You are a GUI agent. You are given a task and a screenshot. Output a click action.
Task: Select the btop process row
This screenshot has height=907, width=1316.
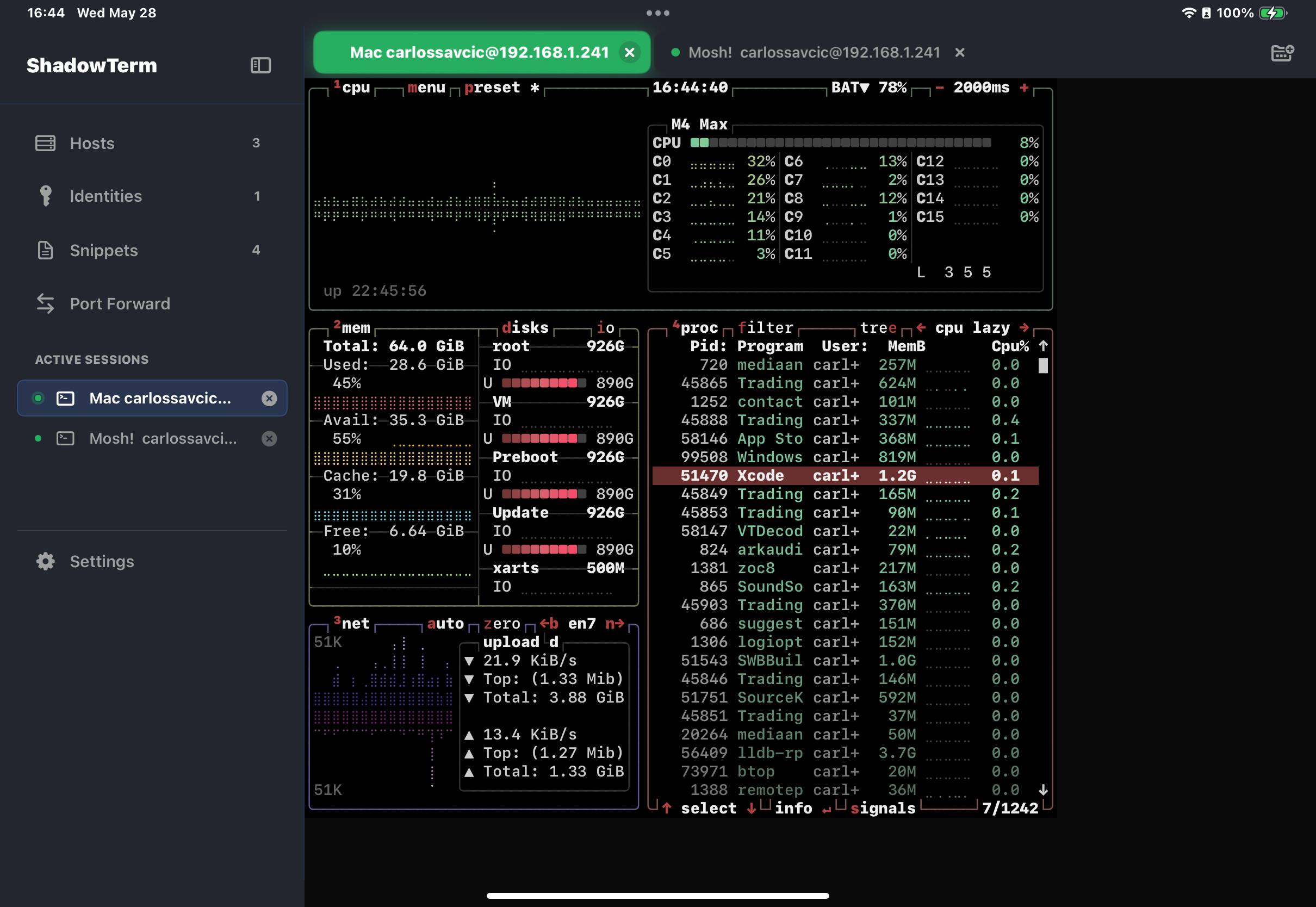click(846, 771)
